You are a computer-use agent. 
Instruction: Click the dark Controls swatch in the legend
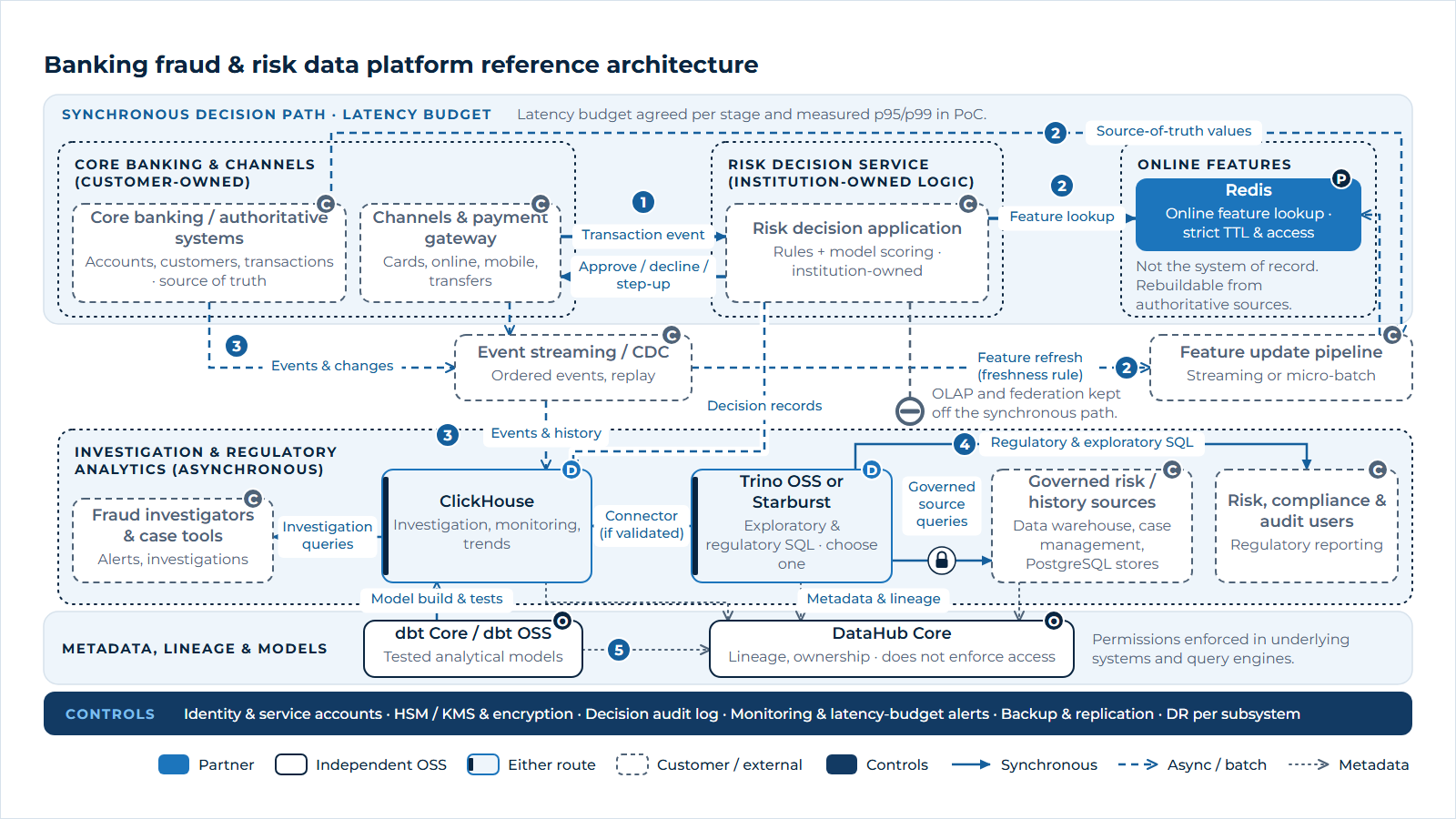(x=842, y=764)
